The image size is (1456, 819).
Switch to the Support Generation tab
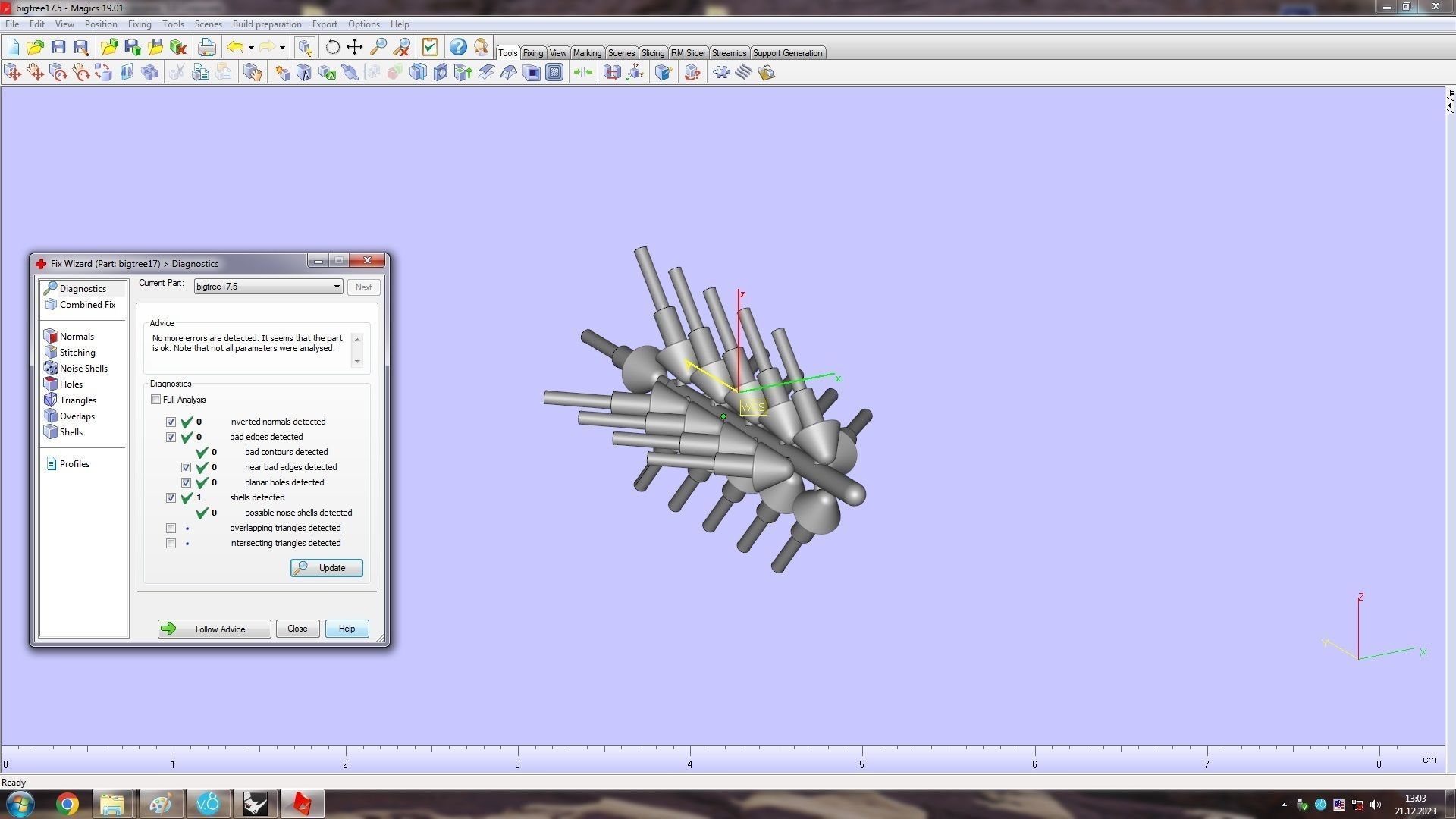787,53
